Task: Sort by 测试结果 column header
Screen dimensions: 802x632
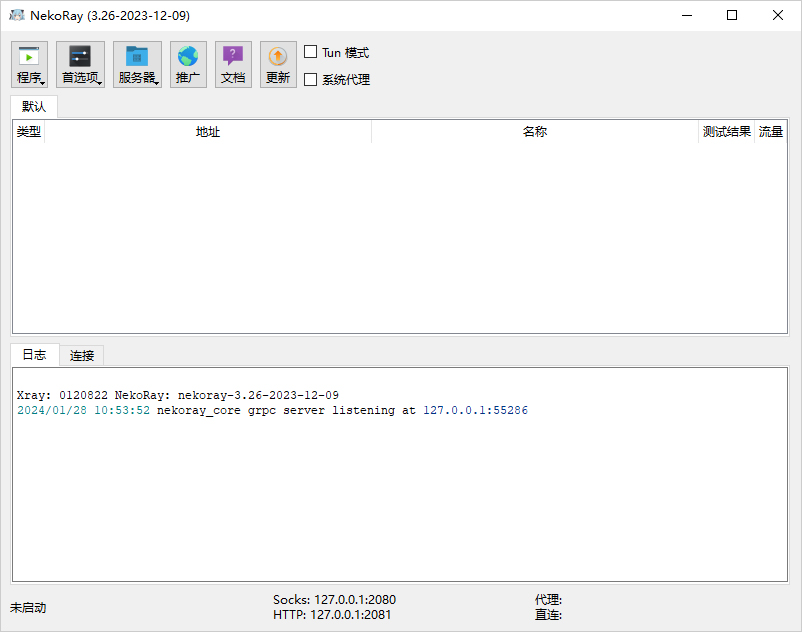Action: (x=726, y=132)
